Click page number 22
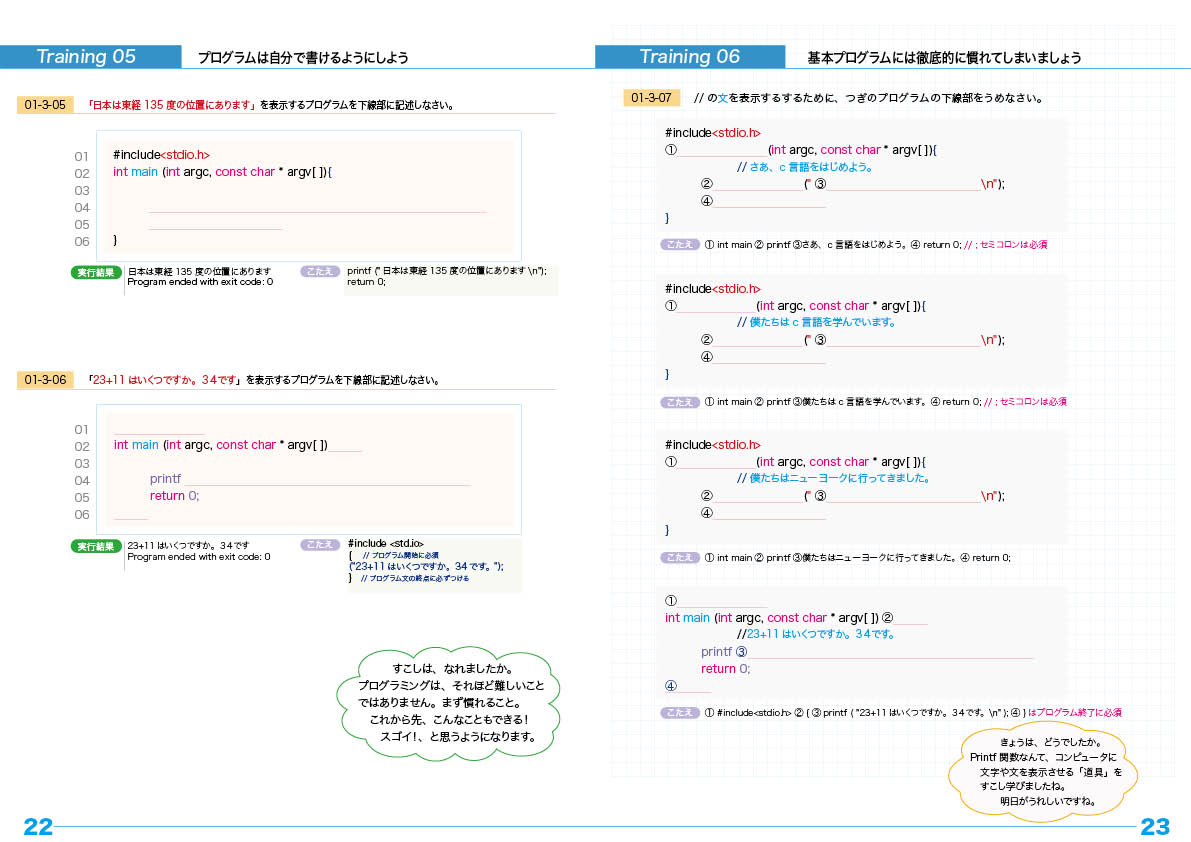The image size is (1191, 842). click(38, 827)
